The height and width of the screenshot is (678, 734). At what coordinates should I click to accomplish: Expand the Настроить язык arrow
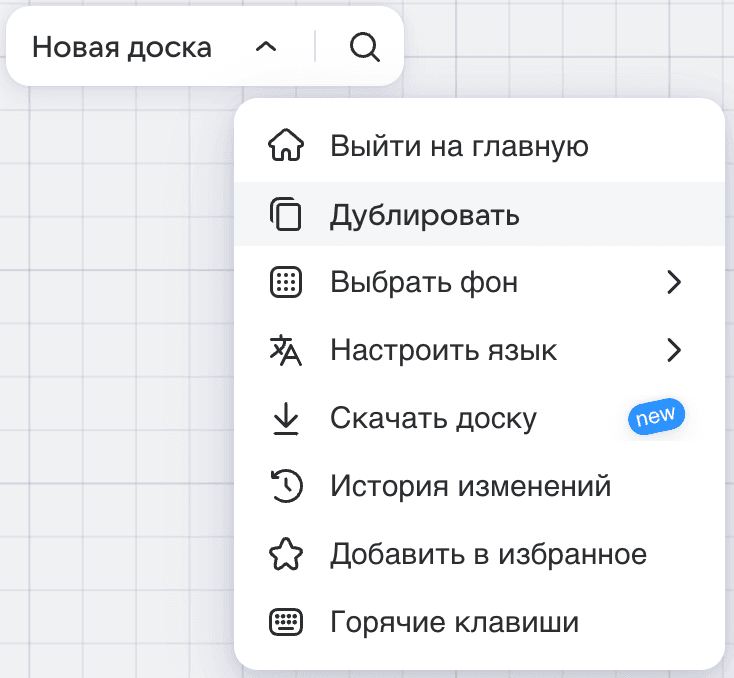[x=674, y=350]
